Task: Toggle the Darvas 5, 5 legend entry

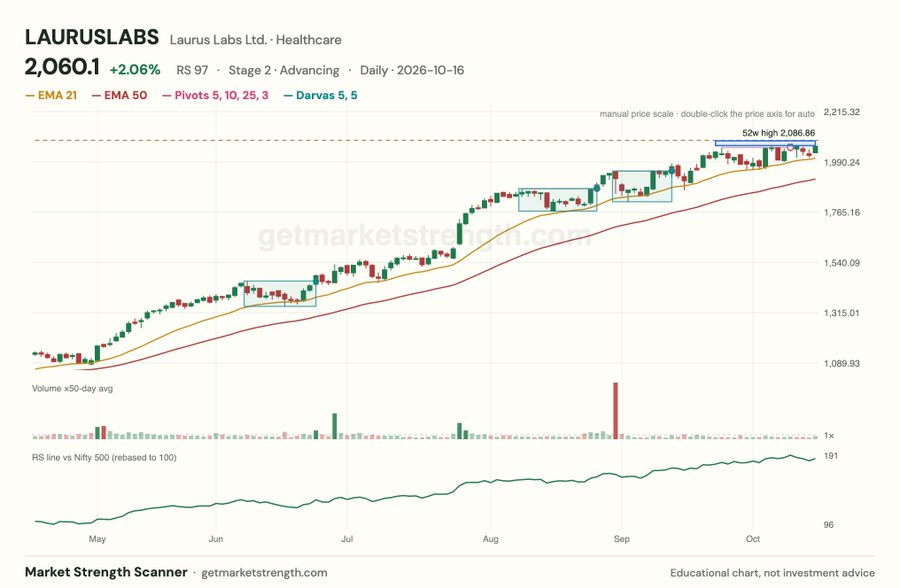Action: (320, 95)
